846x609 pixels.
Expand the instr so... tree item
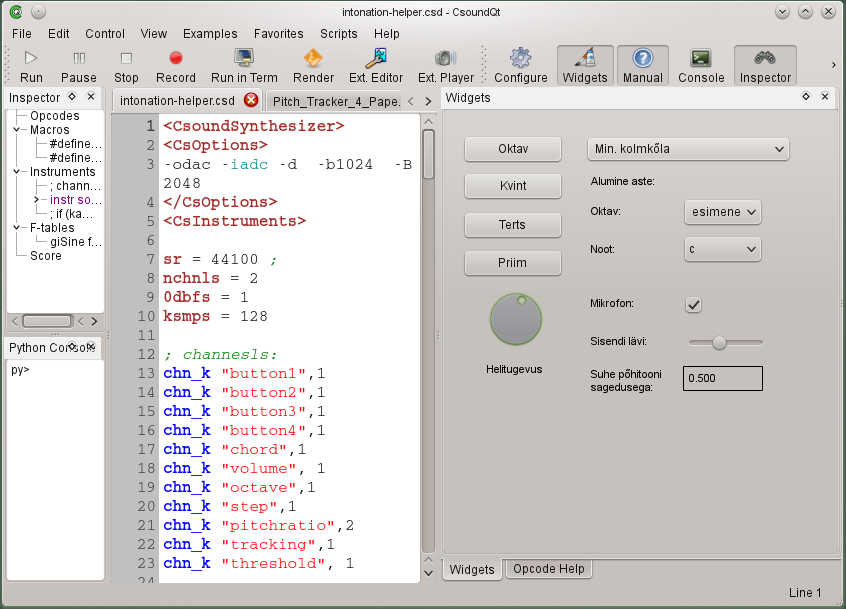37,200
